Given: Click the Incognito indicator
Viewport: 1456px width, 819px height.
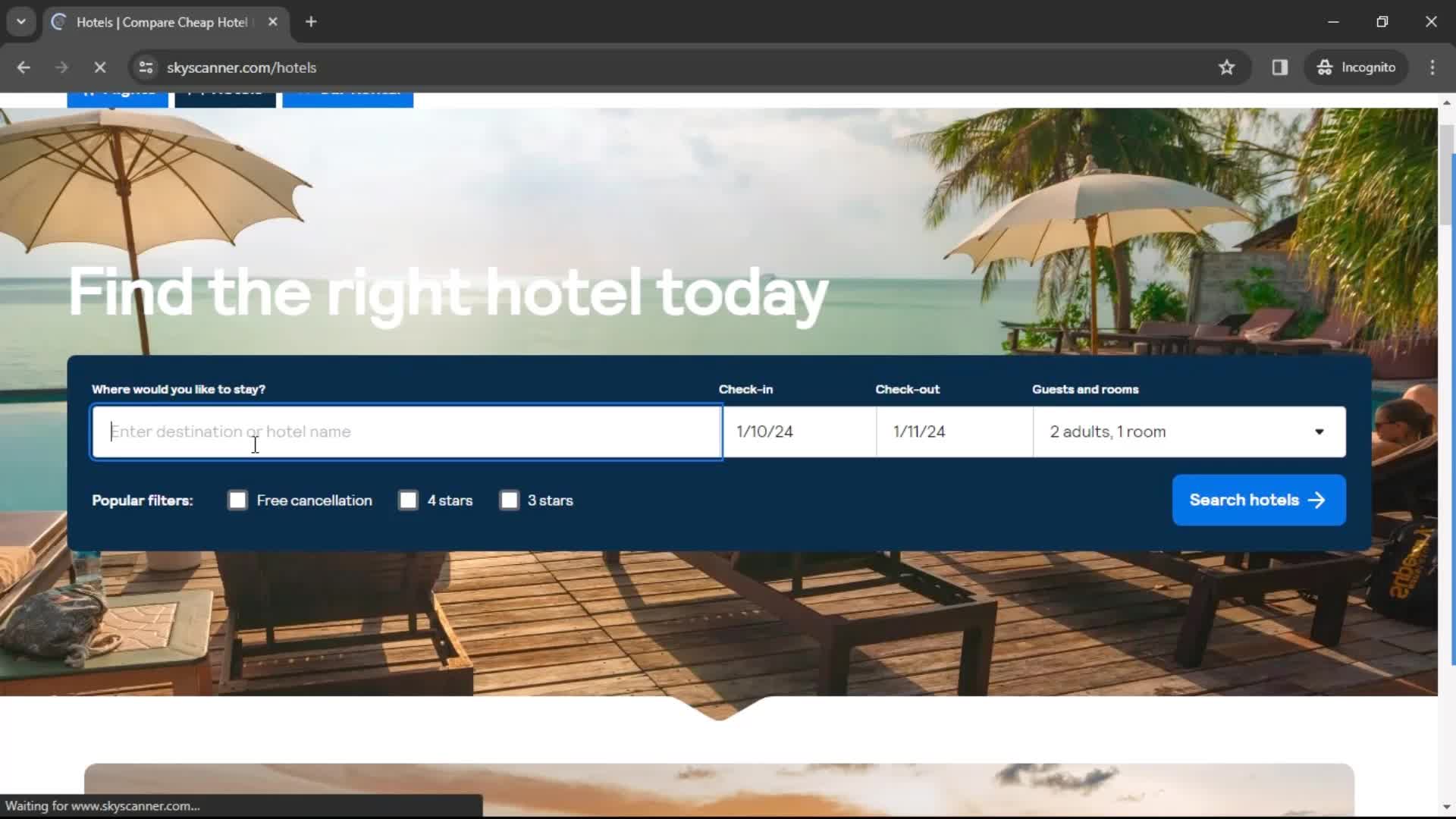Looking at the screenshot, I should click(x=1356, y=67).
